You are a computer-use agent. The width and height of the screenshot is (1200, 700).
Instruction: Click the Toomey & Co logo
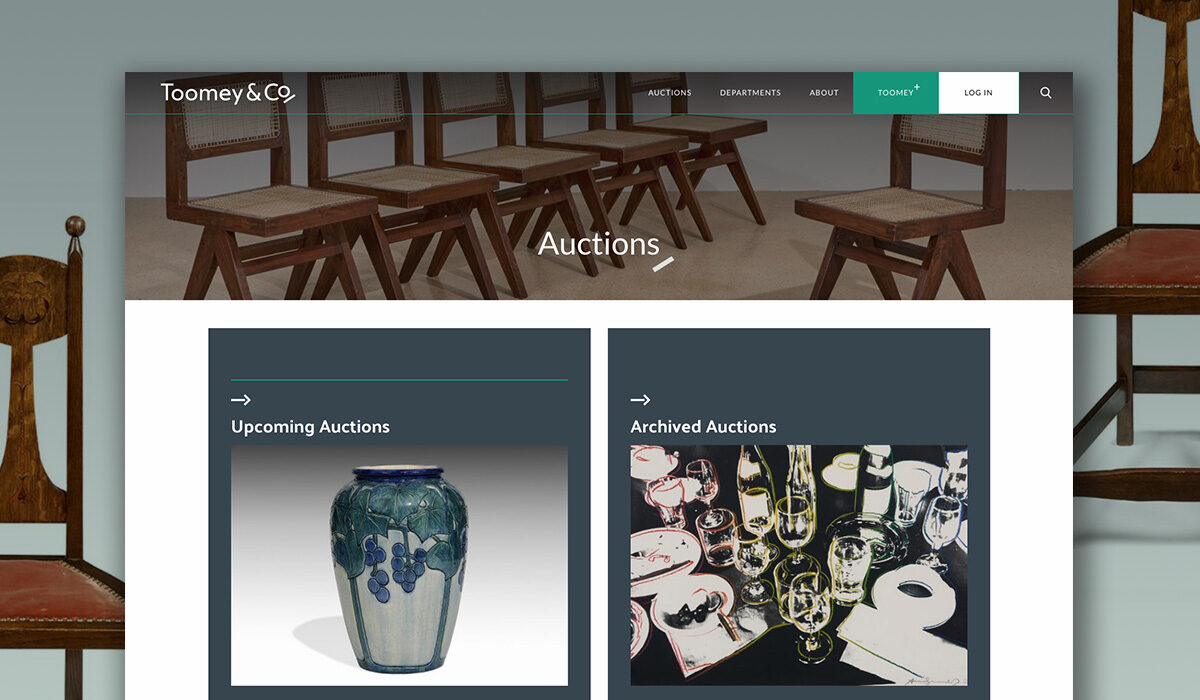point(228,93)
